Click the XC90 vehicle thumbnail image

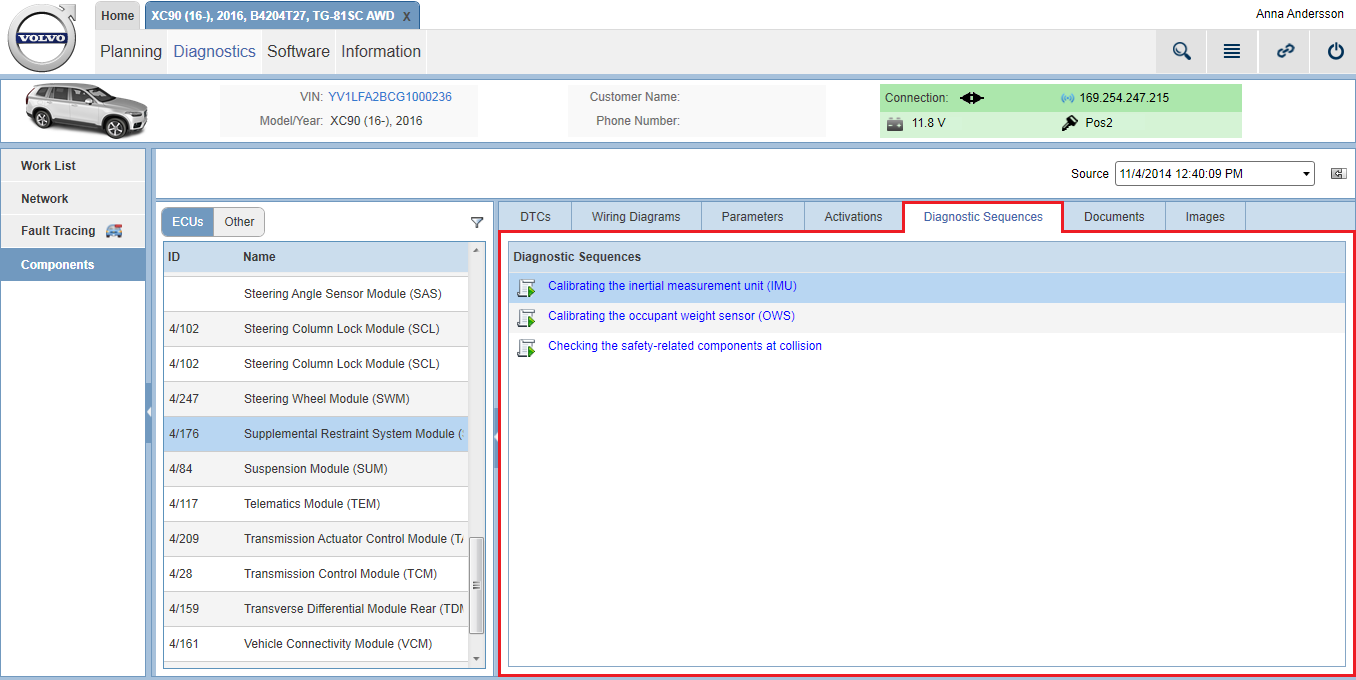(87, 110)
